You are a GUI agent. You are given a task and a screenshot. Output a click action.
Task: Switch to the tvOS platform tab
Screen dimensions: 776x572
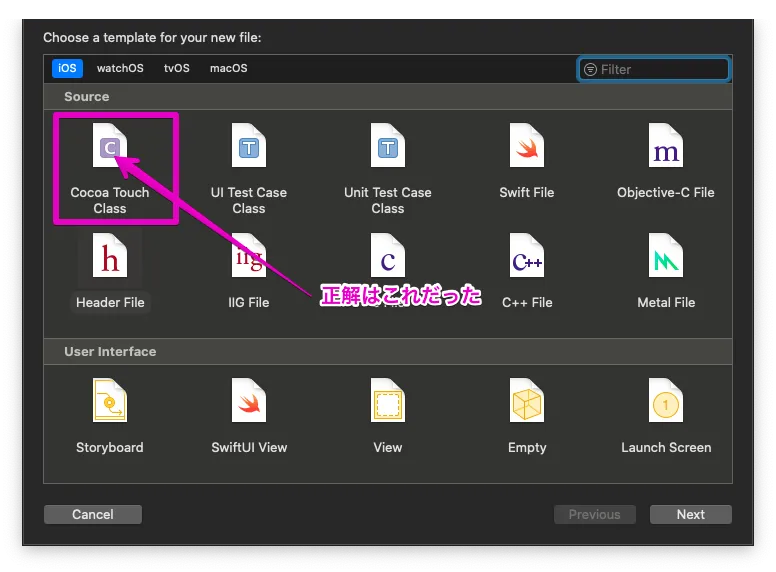point(176,69)
